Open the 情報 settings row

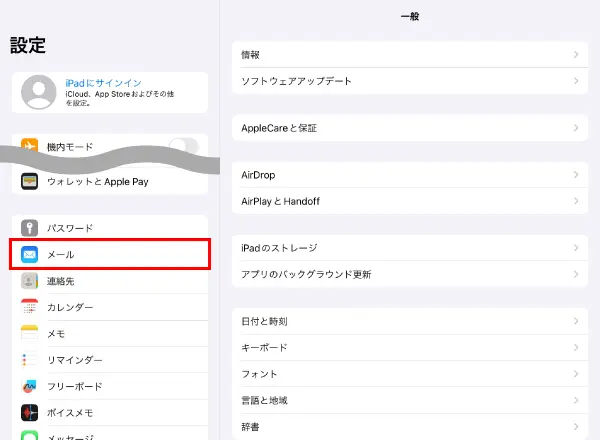[410, 55]
